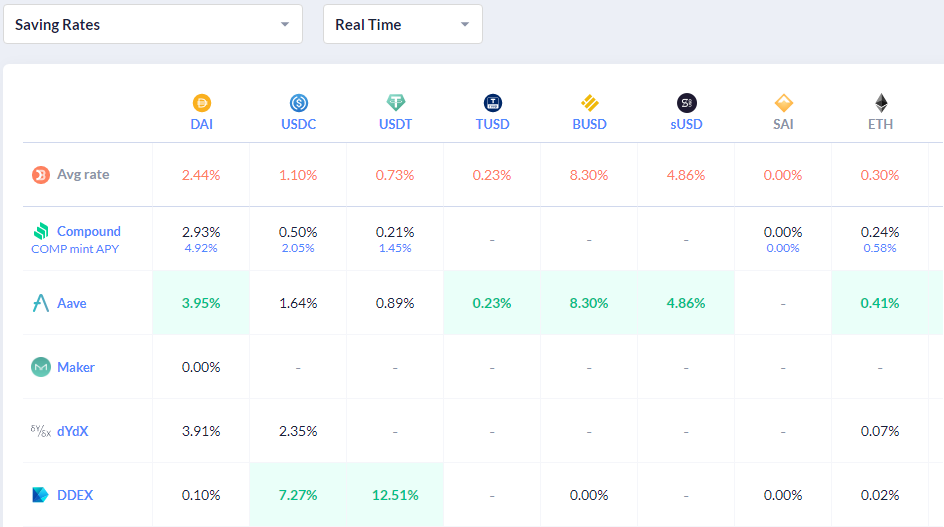The height and width of the screenshot is (527, 944).
Task: Select the TUSD column header label
Action: [492, 124]
